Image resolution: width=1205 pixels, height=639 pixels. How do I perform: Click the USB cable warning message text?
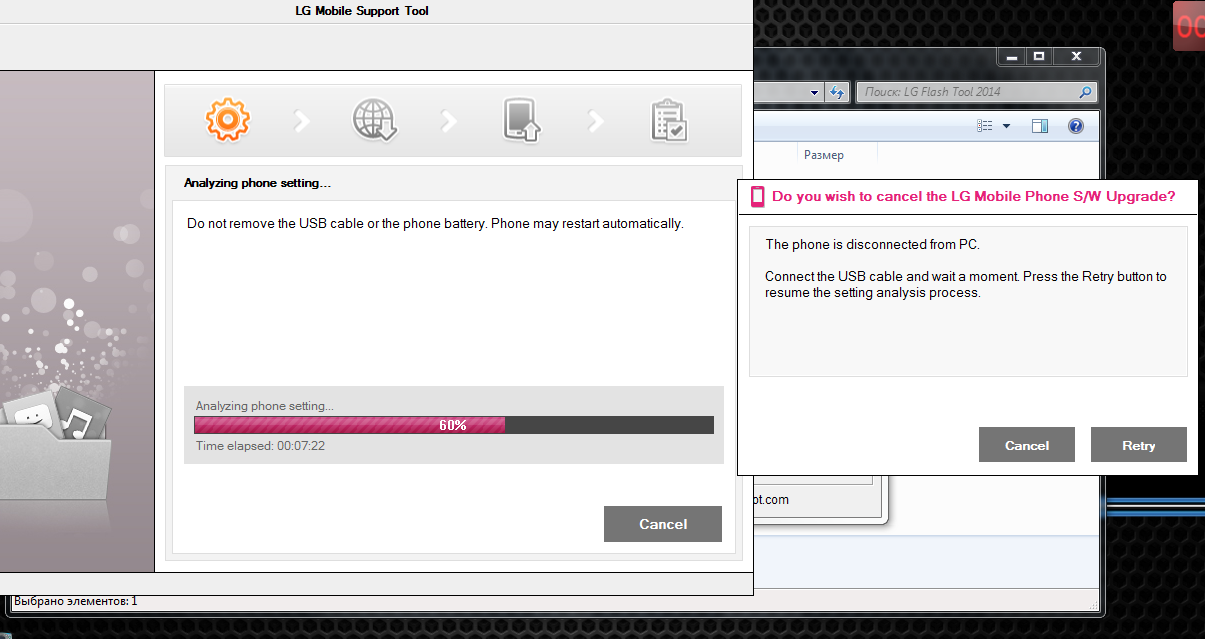(x=435, y=223)
